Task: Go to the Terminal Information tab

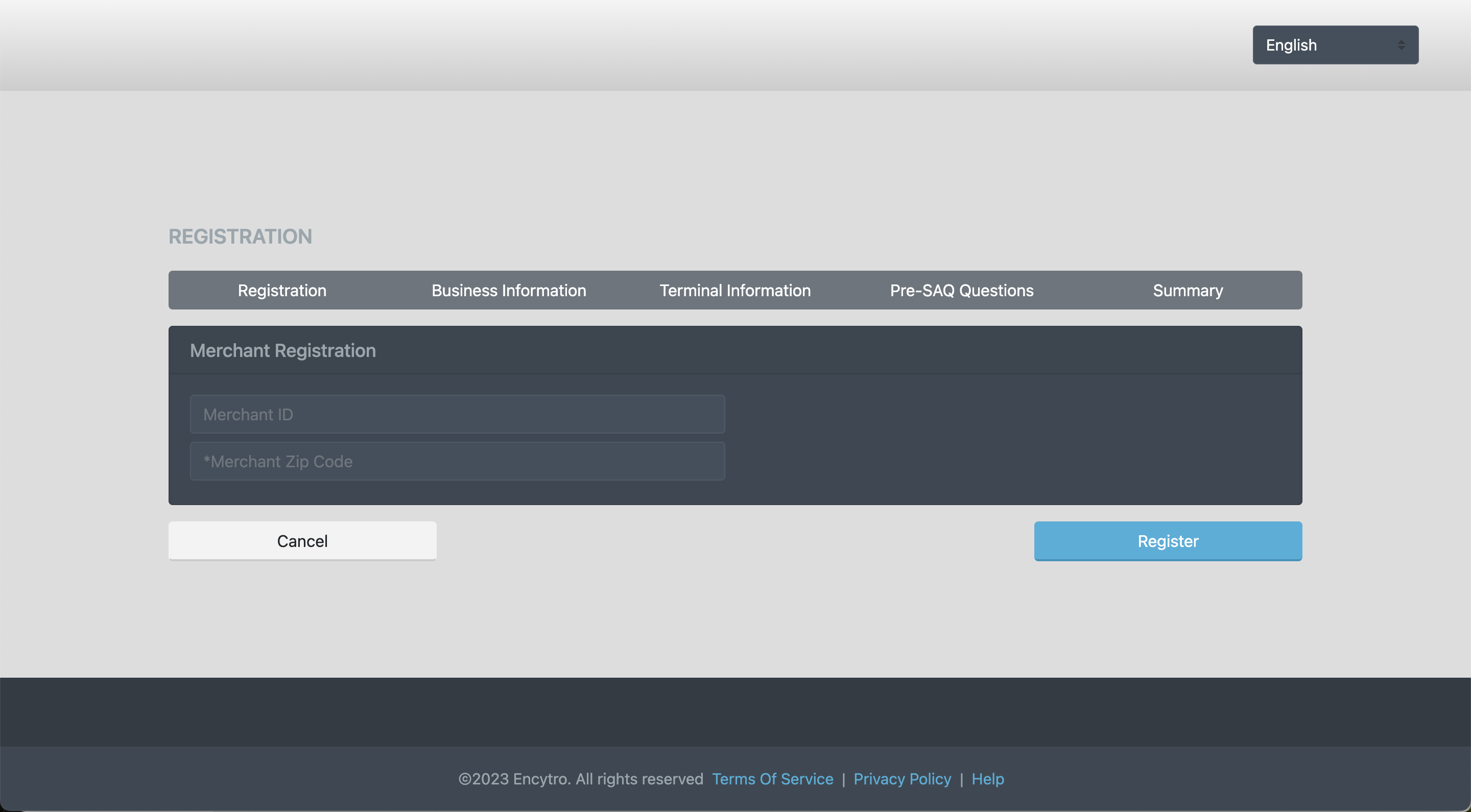Action: [x=735, y=290]
